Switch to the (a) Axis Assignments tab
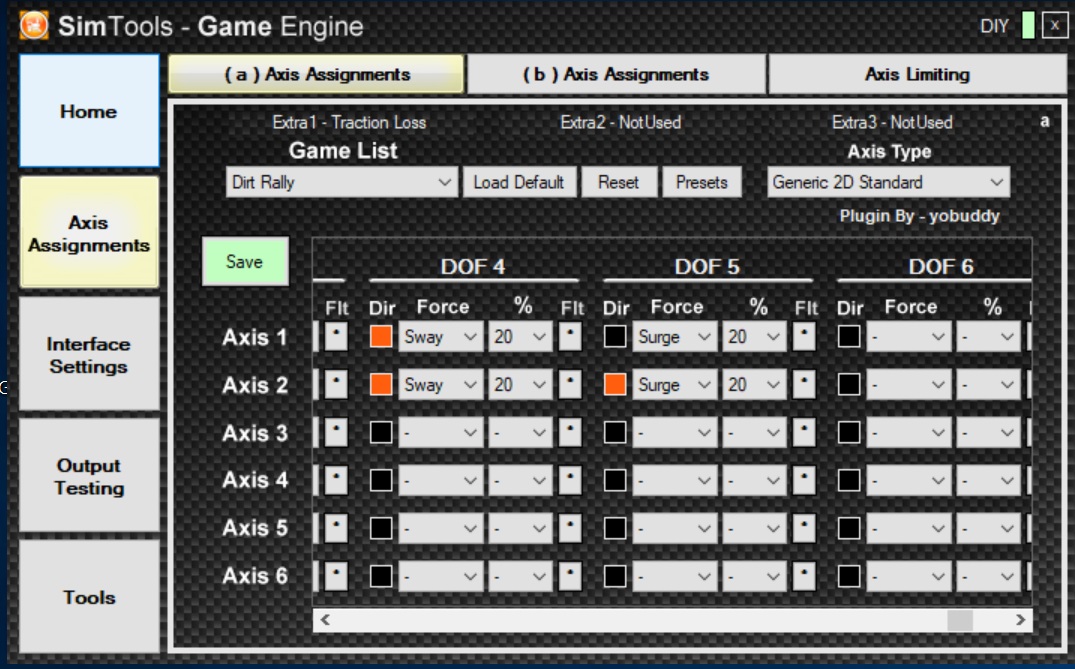 point(316,74)
